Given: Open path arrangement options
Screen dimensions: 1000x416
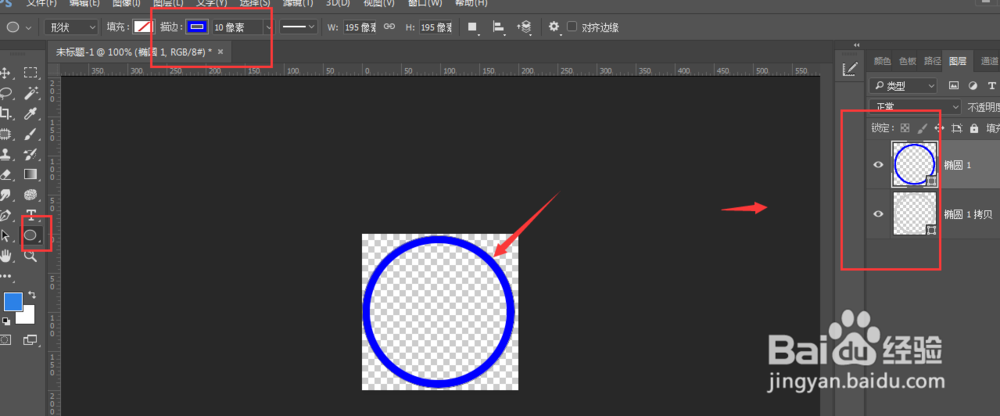Looking at the screenshot, I should pos(524,27).
